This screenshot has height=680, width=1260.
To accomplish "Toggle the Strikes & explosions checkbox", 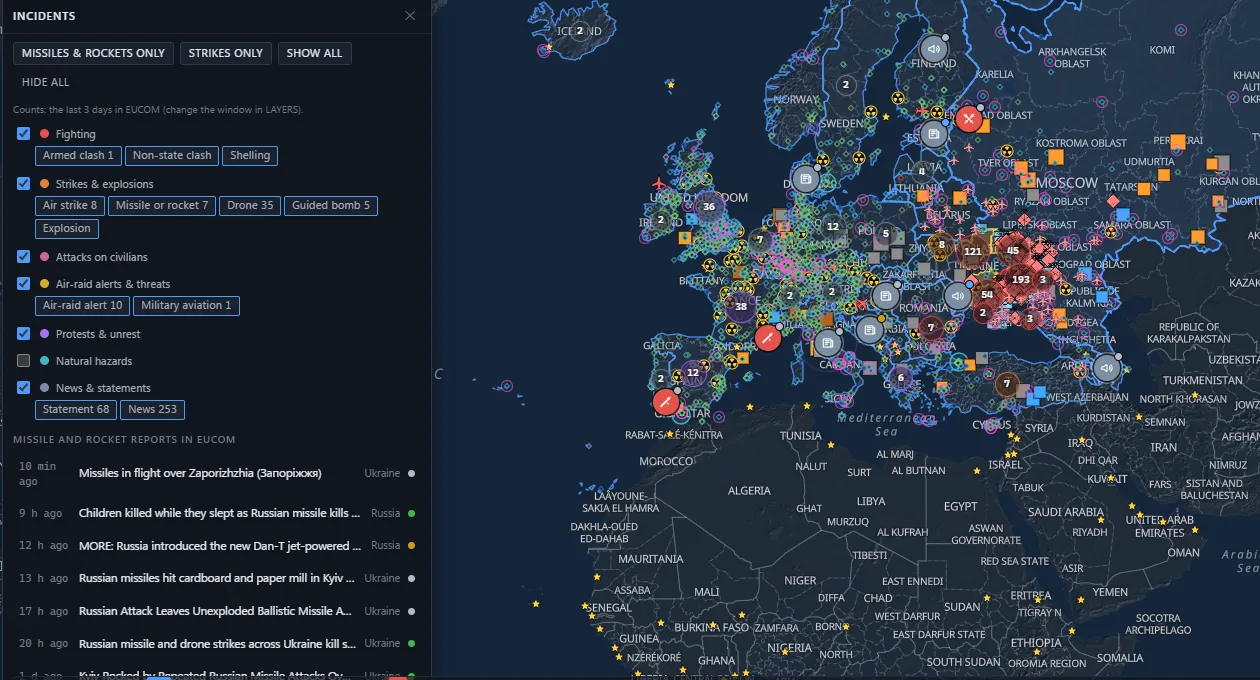I will point(24,183).
